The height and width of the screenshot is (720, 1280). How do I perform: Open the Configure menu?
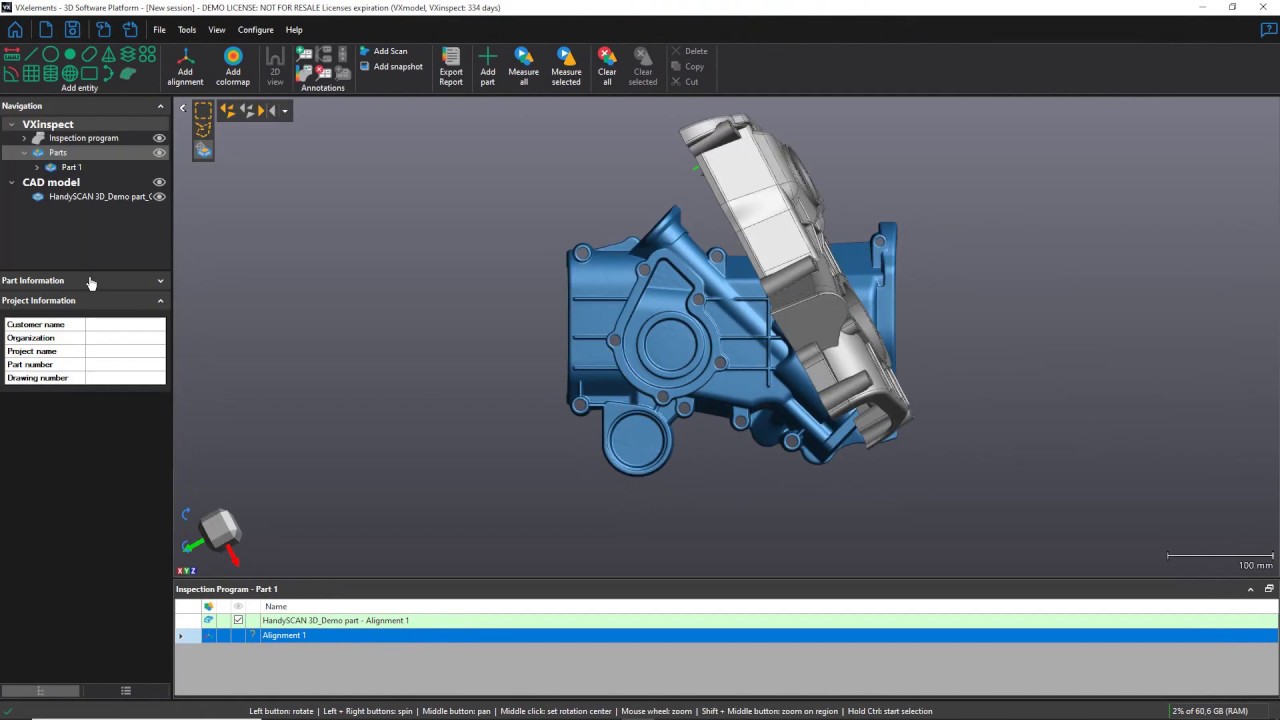[255, 29]
